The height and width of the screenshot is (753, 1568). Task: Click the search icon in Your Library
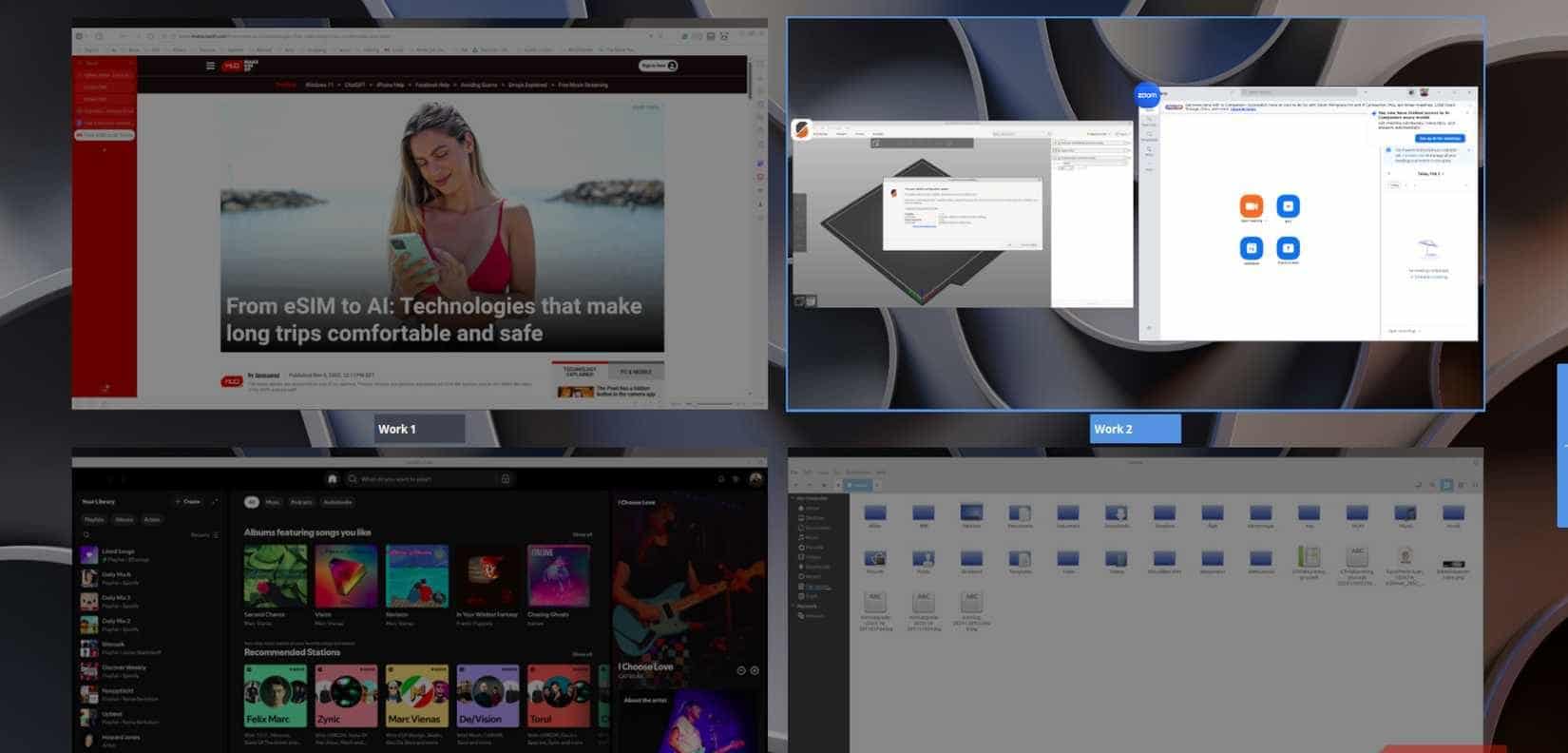click(x=86, y=535)
